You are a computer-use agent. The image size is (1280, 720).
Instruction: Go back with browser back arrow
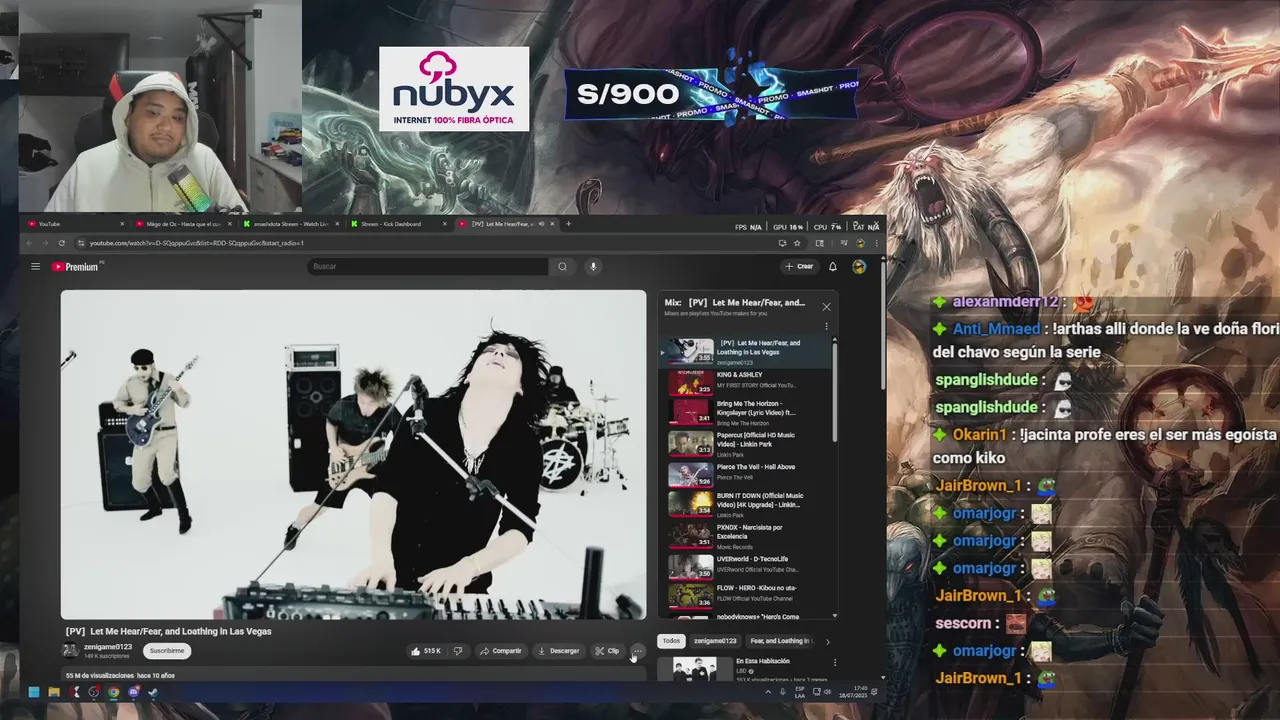point(29,243)
